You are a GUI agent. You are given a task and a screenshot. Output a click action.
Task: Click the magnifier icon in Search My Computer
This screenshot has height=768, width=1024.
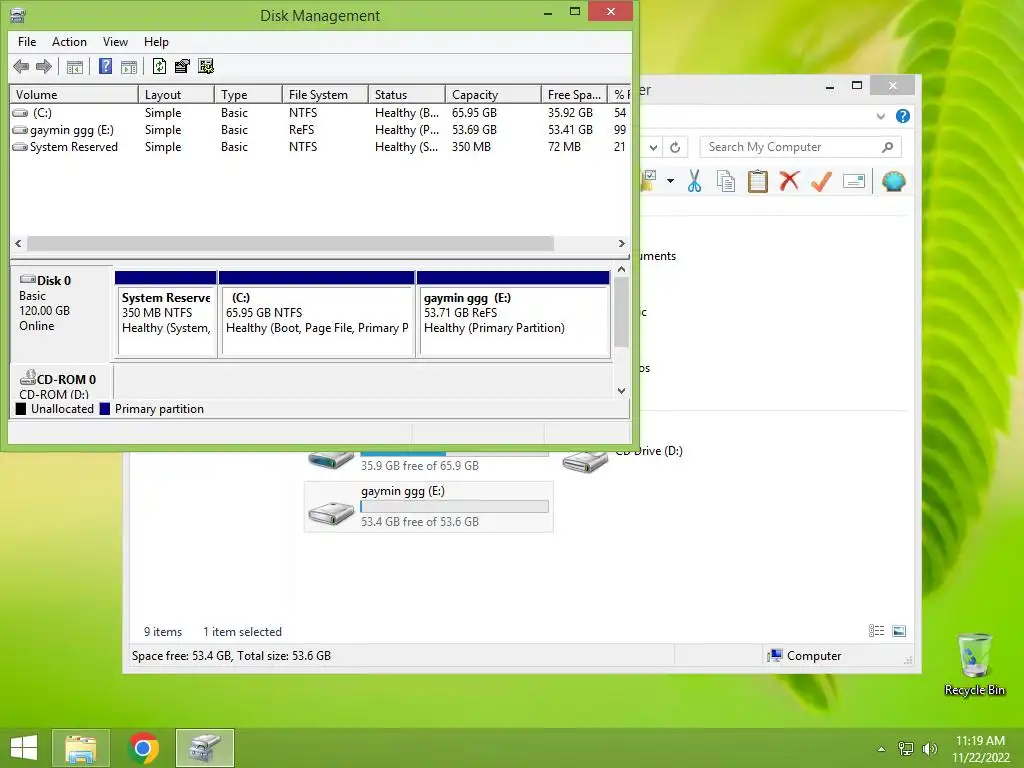[x=887, y=147]
